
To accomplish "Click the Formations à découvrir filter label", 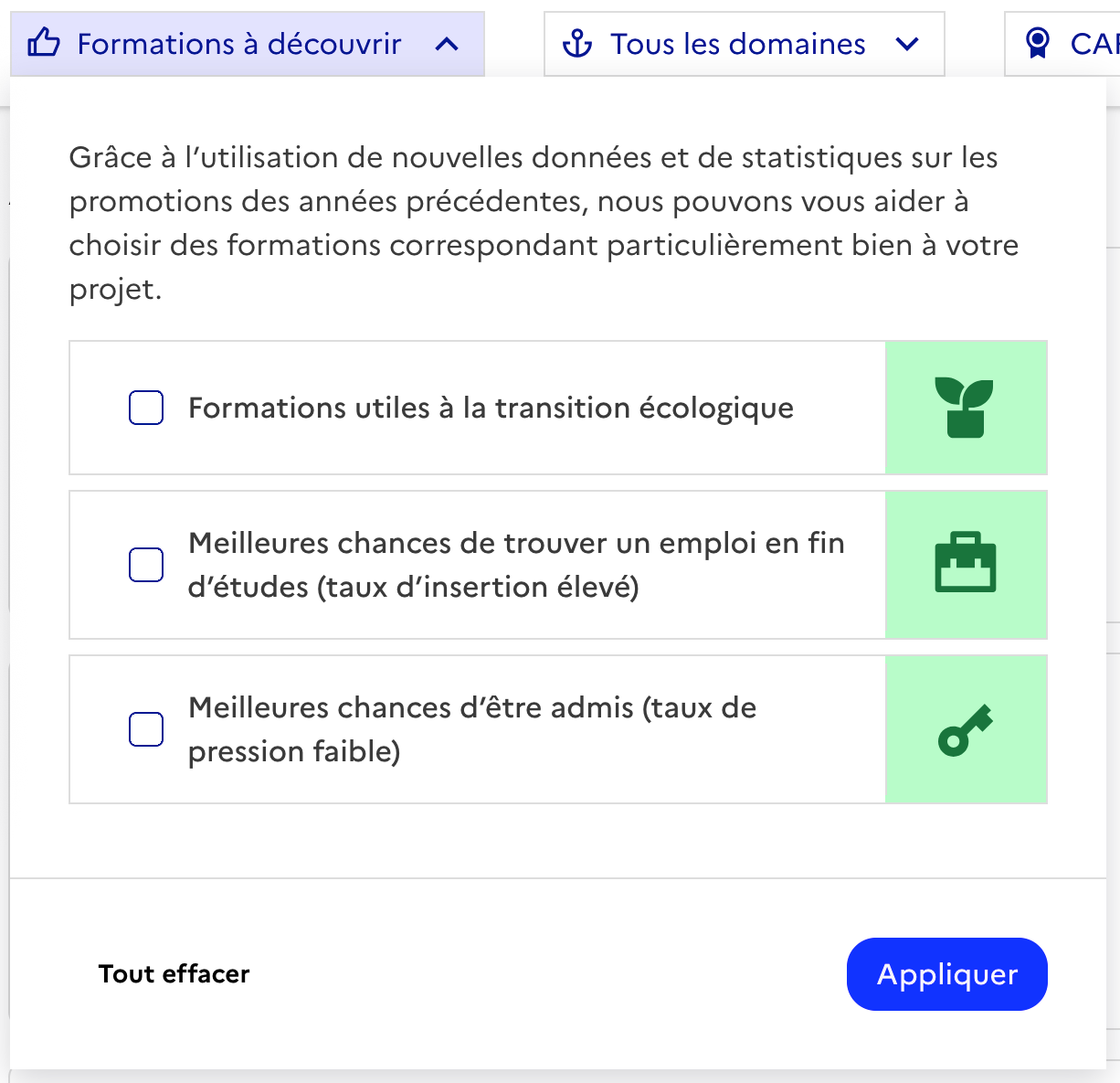I will pyautogui.click(x=239, y=44).
